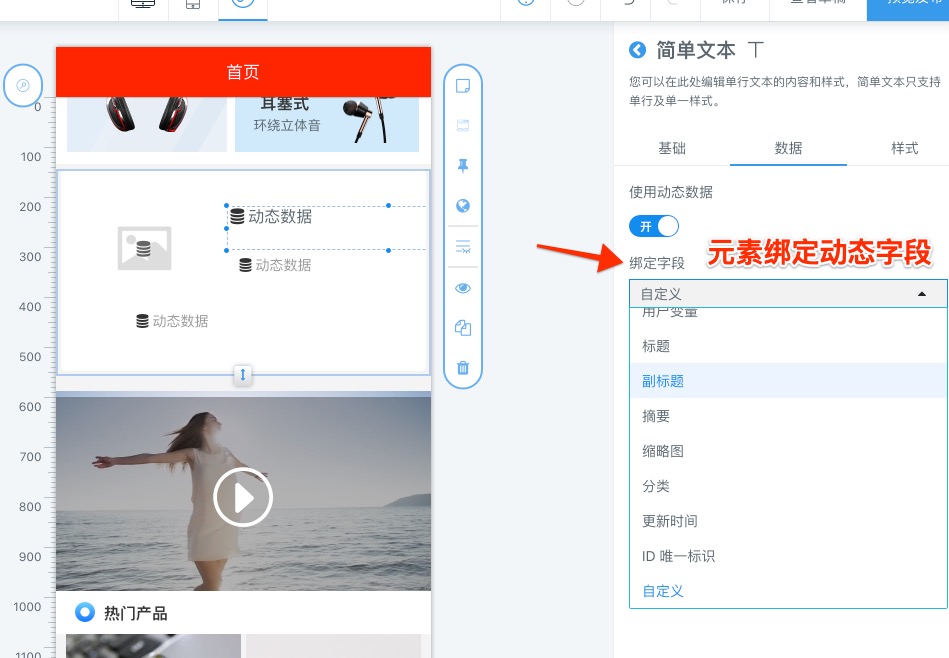The width and height of the screenshot is (949, 658).
Task: Select the middle grey 动态数据 text element
Action: [x=275, y=265]
